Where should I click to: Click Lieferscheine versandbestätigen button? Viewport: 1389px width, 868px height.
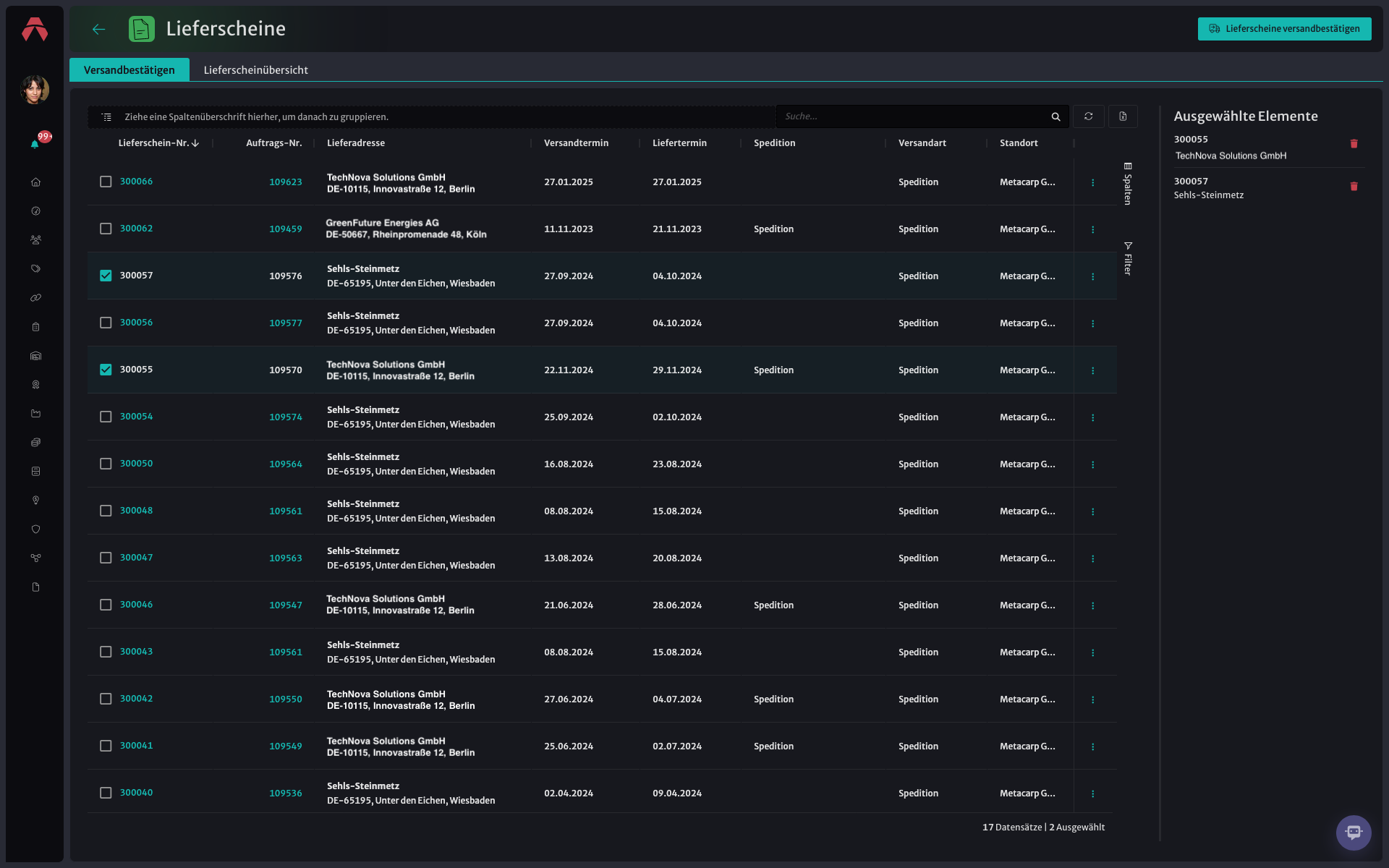pyautogui.click(x=1284, y=29)
